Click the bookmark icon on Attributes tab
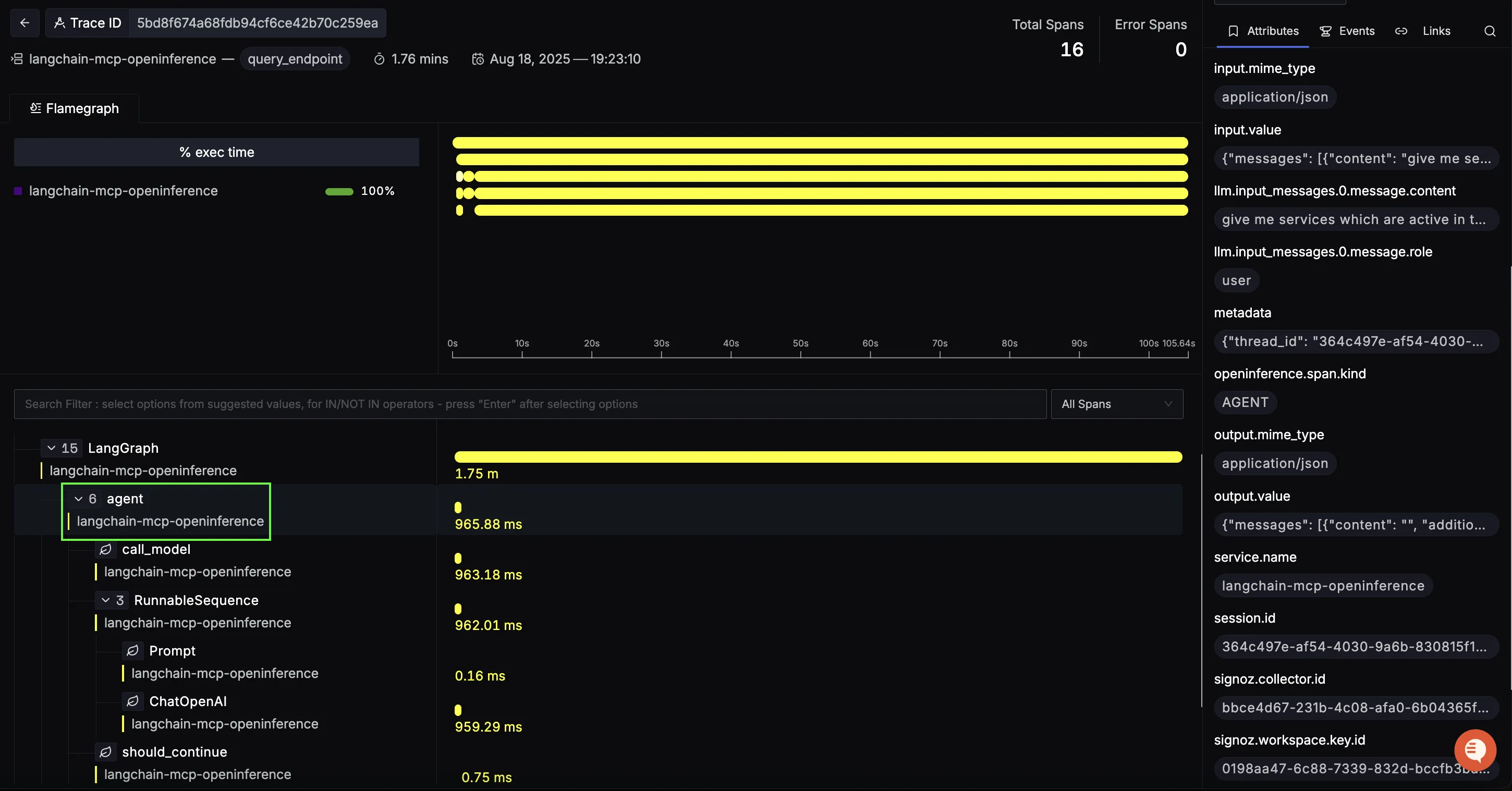Screen dimensions: 1512x791 (x=1233, y=31)
